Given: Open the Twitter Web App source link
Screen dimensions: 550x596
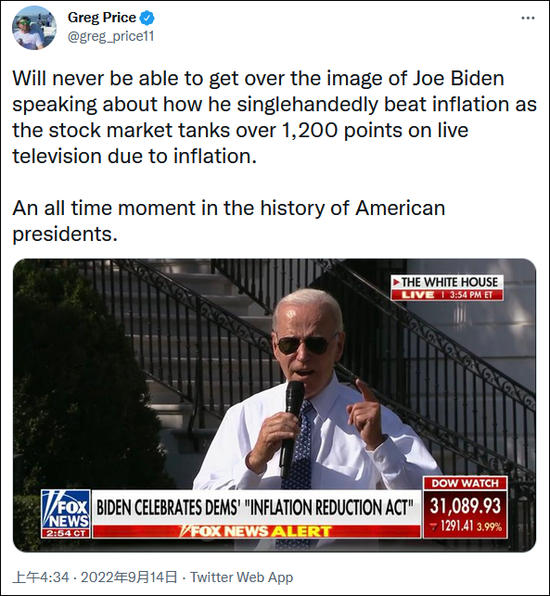Looking at the screenshot, I should click(241, 577).
